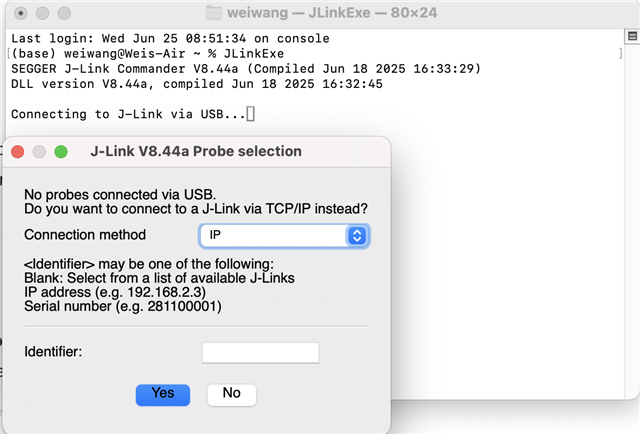Click the green zoom button on the Probe selection dialog

(61, 151)
